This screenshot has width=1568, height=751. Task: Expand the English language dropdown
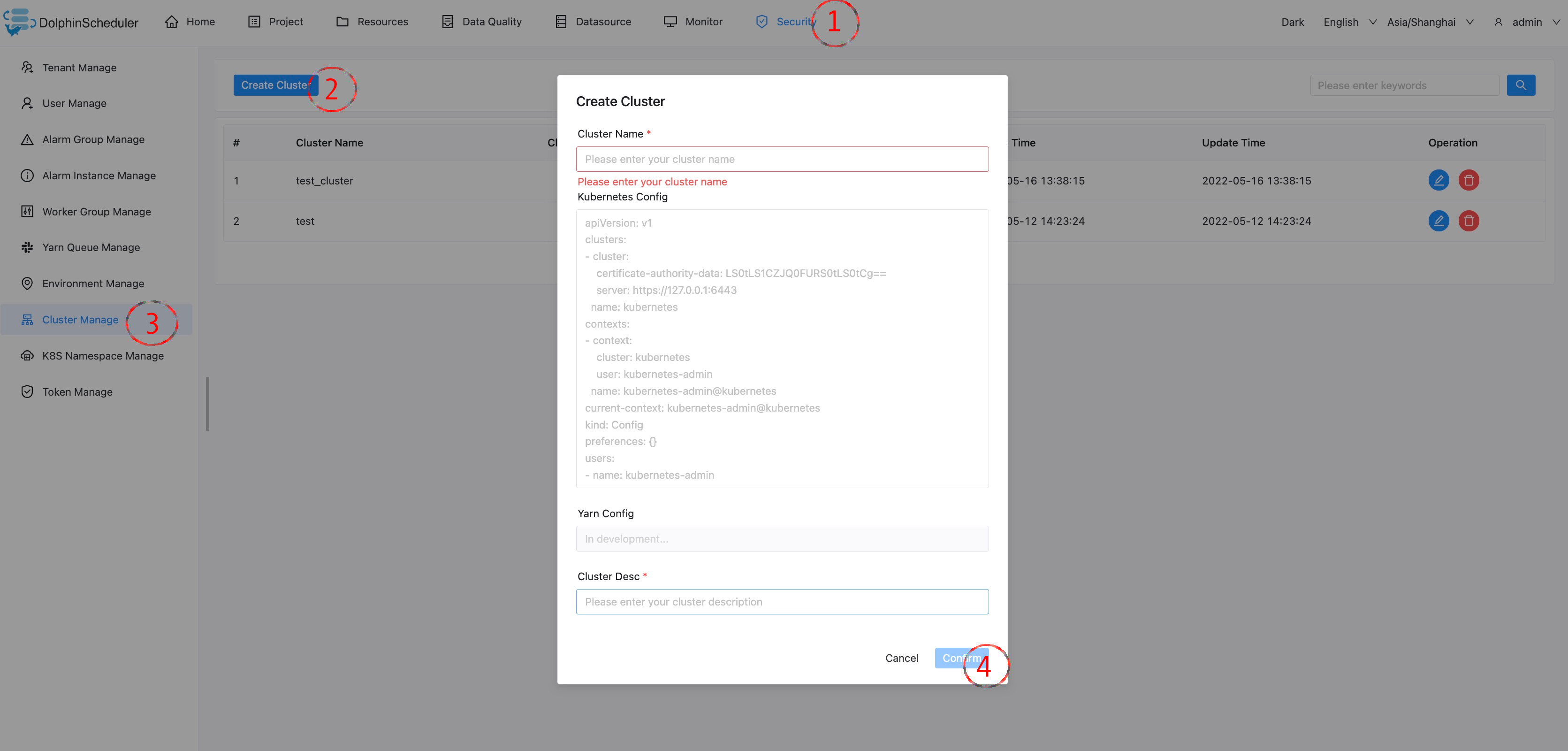point(1349,22)
